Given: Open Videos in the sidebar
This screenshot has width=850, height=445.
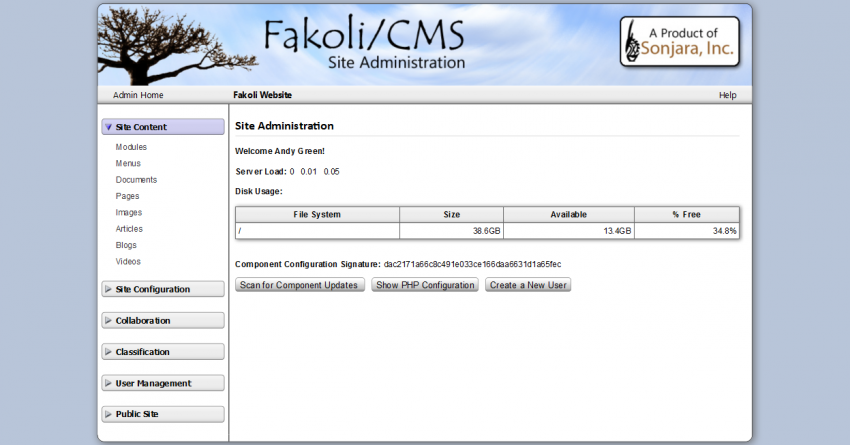Looking at the screenshot, I should tap(128, 261).
